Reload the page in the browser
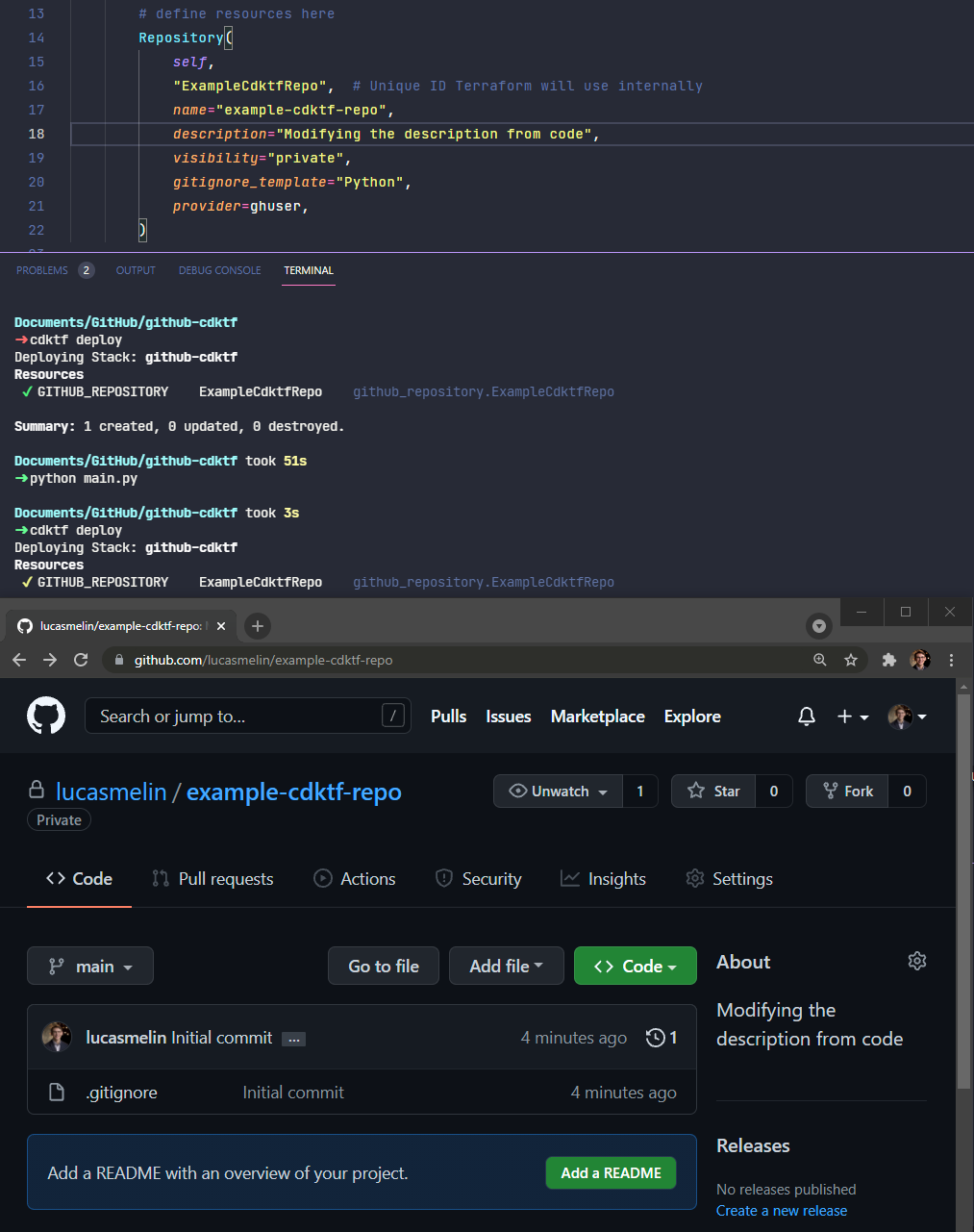The image size is (974, 1232). 81,660
